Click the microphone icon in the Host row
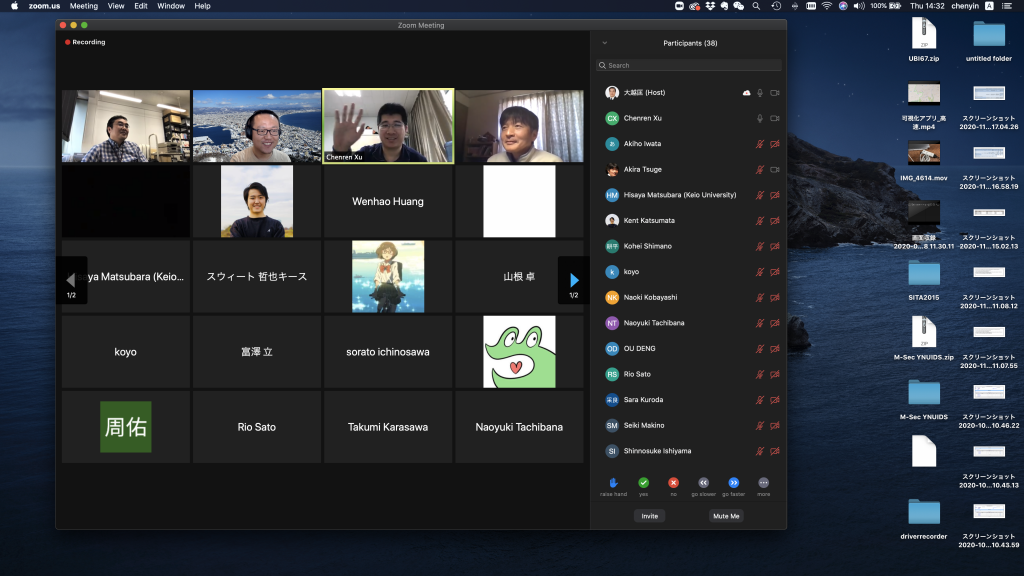Image resolution: width=1024 pixels, height=576 pixels. tap(760, 93)
